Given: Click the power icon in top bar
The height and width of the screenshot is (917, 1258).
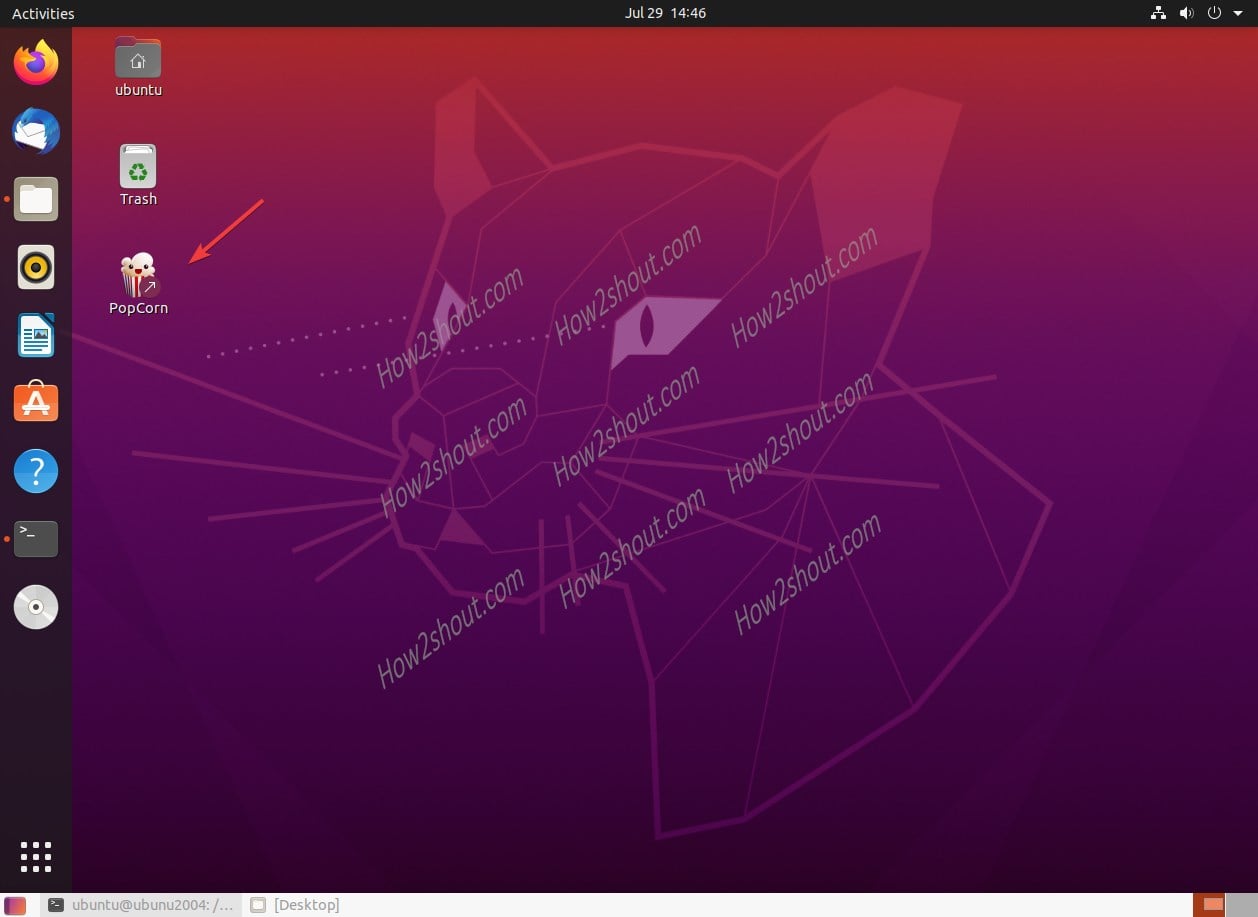Looking at the screenshot, I should tap(1215, 13).
